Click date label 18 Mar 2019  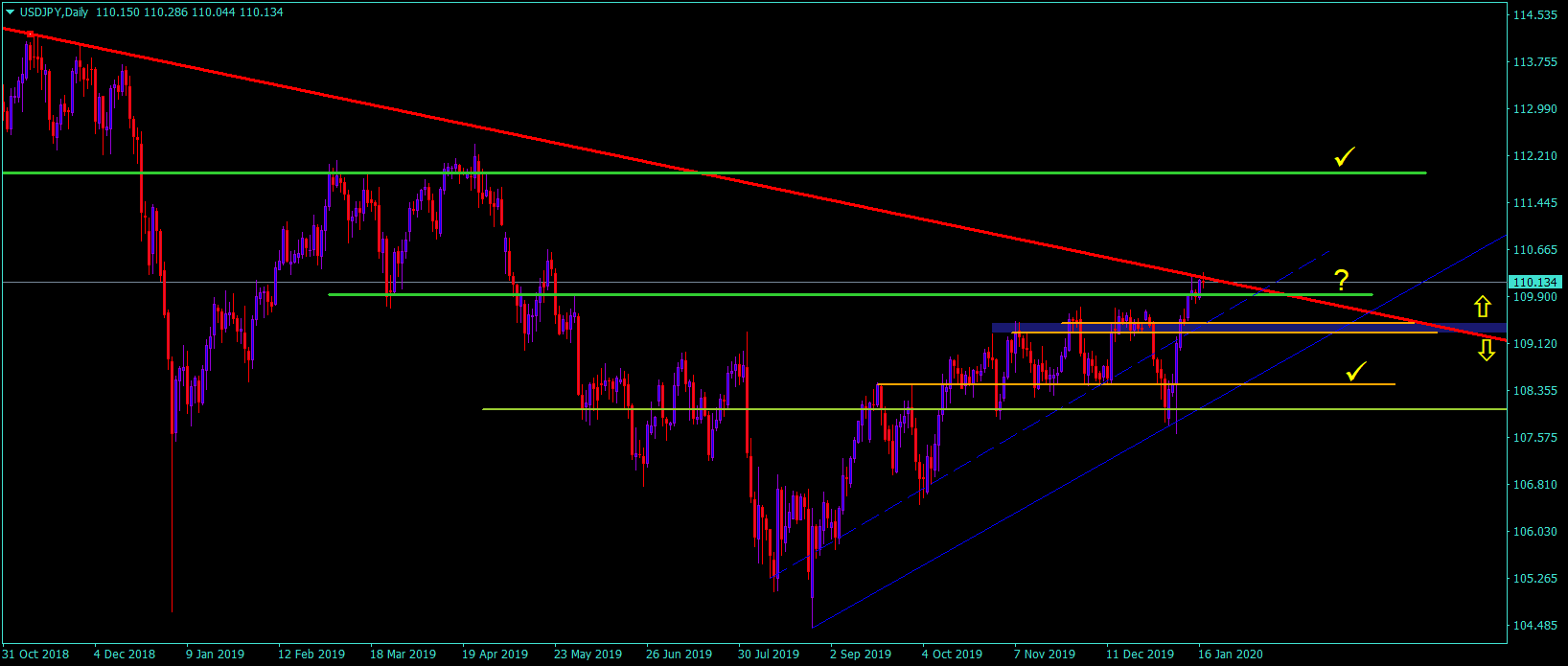click(404, 655)
